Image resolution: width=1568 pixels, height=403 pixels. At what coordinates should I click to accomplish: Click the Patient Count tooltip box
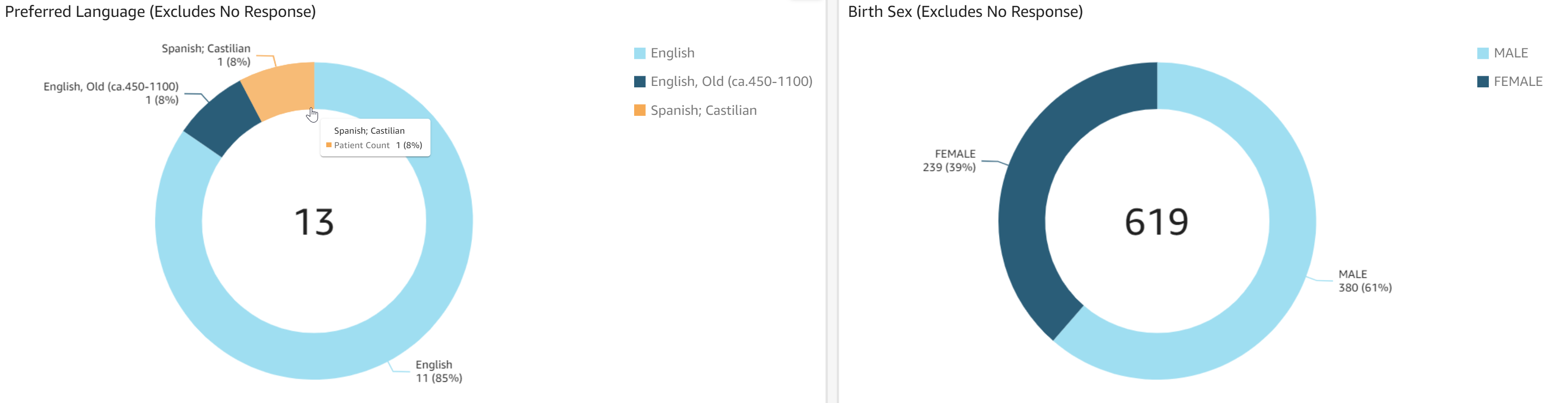click(x=375, y=138)
